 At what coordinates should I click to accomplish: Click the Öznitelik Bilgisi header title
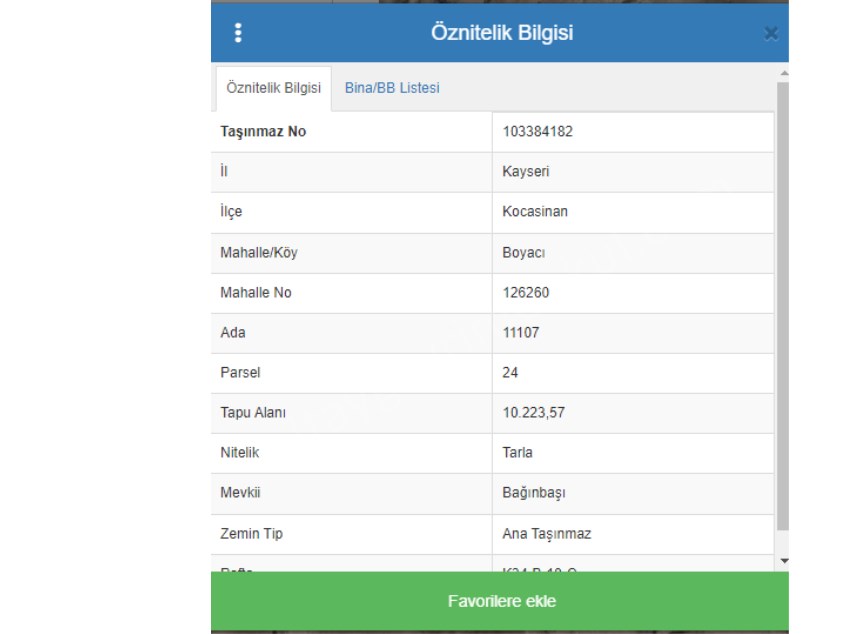(x=501, y=33)
